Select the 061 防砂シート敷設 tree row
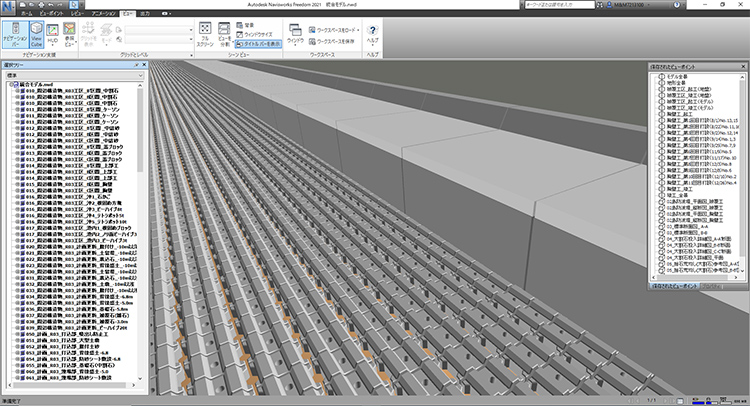 click(68, 378)
